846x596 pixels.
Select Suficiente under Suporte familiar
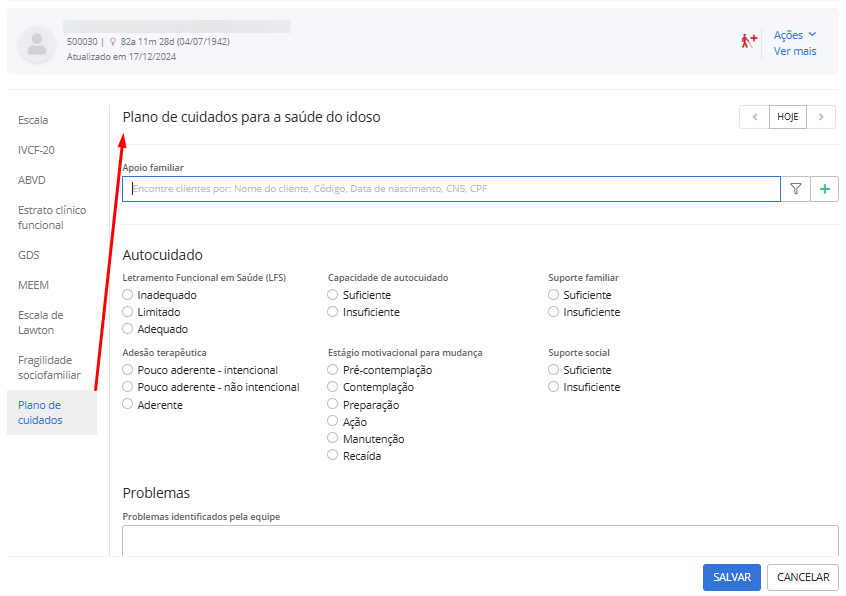click(x=553, y=294)
